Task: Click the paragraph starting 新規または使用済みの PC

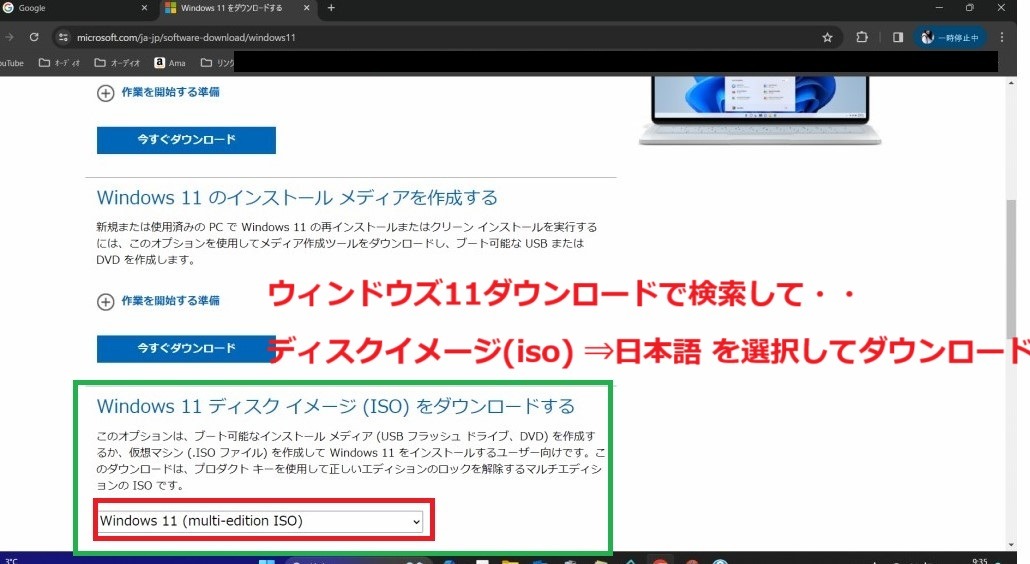Action: [347, 244]
